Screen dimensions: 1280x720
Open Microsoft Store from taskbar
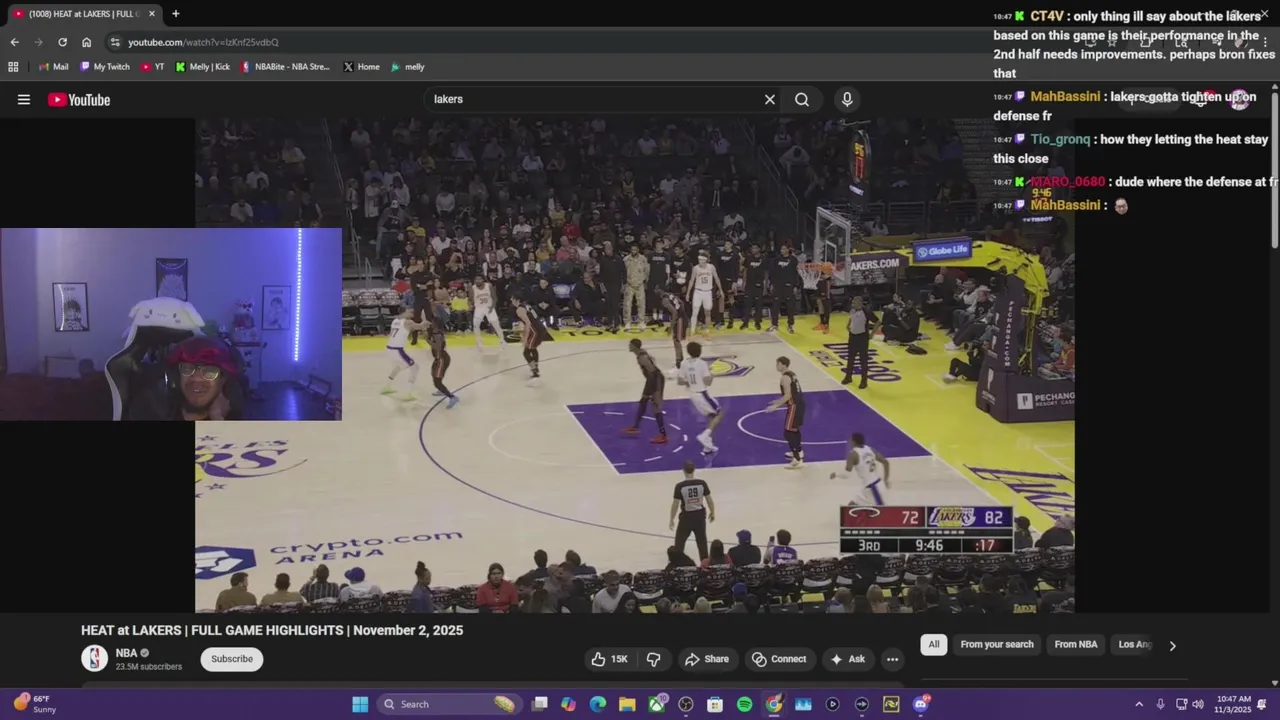tap(715, 704)
